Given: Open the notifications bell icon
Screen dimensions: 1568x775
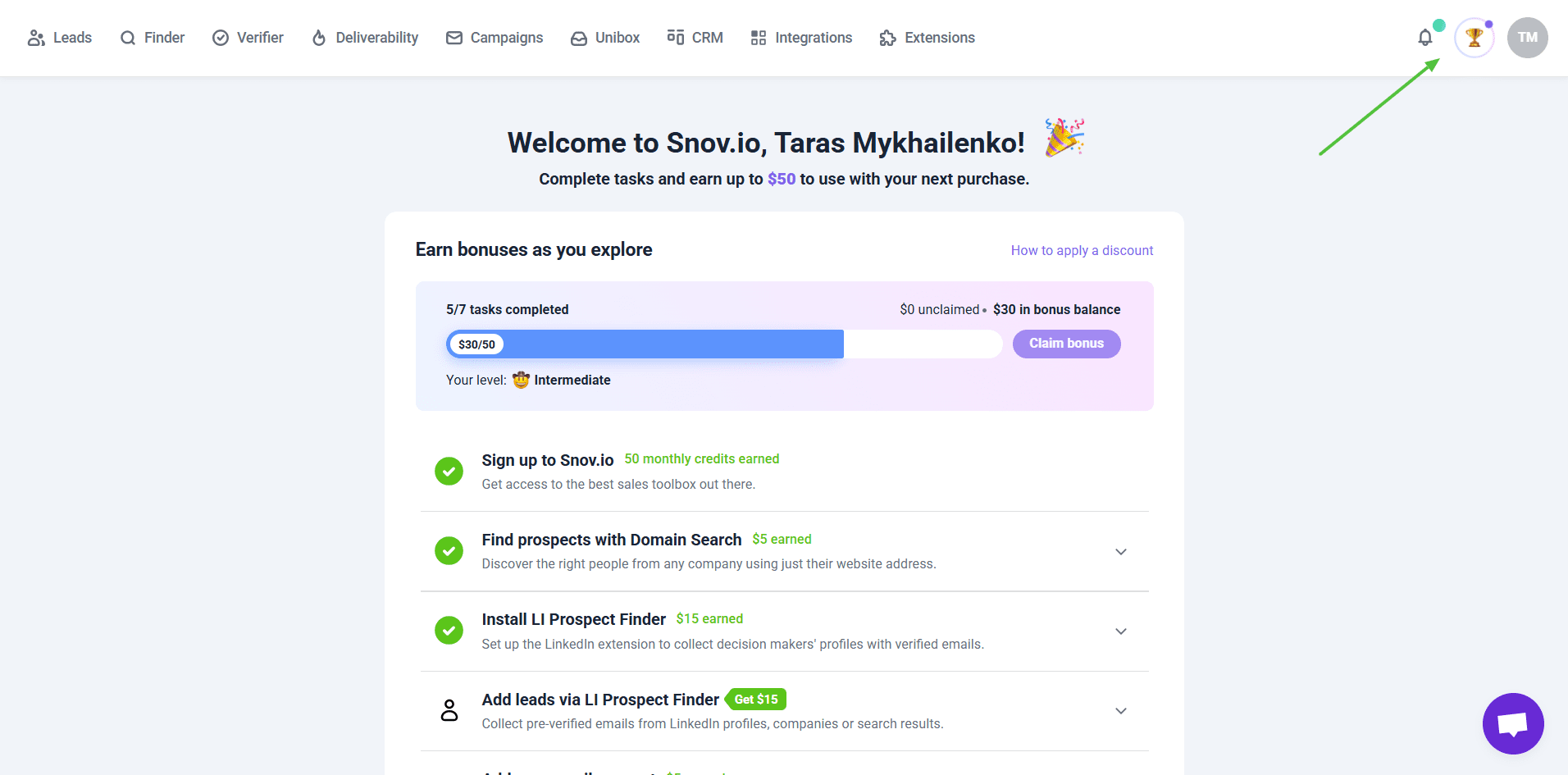Looking at the screenshot, I should pyautogui.click(x=1425, y=38).
